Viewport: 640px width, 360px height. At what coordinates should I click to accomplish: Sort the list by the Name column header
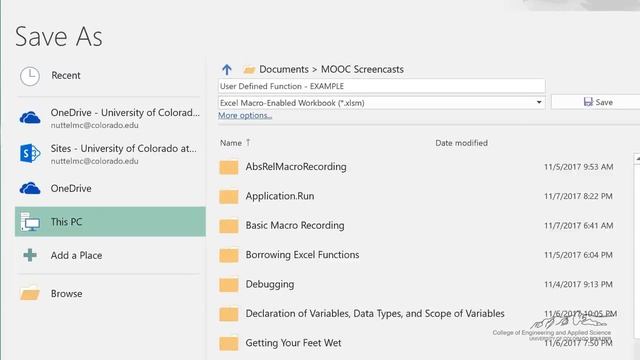[x=231, y=143]
